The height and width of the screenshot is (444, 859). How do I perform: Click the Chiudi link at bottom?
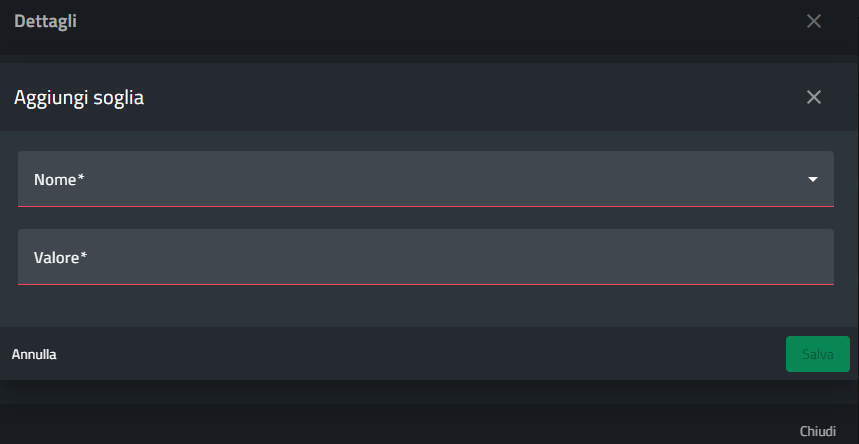(x=817, y=431)
